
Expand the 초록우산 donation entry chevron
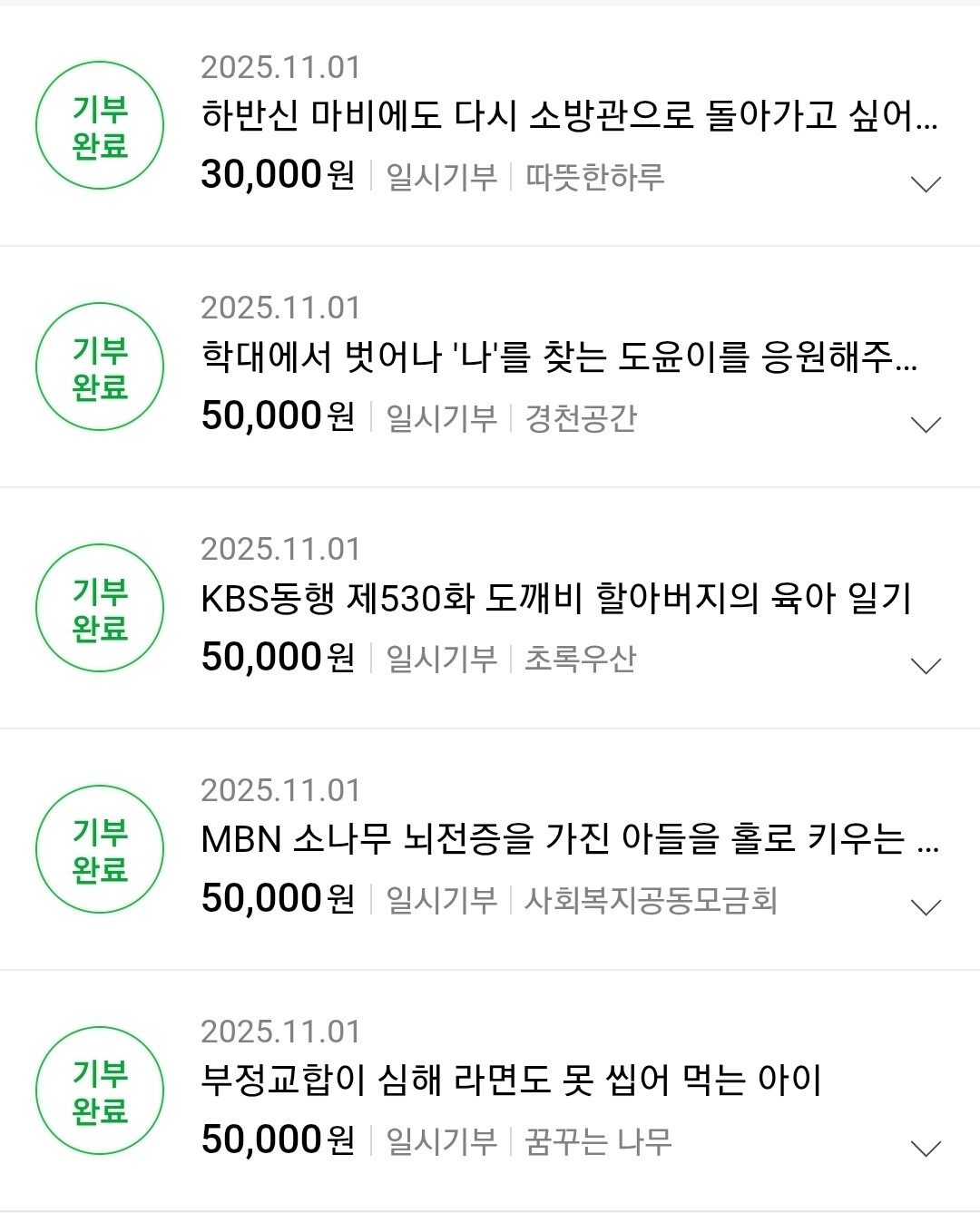(925, 666)
